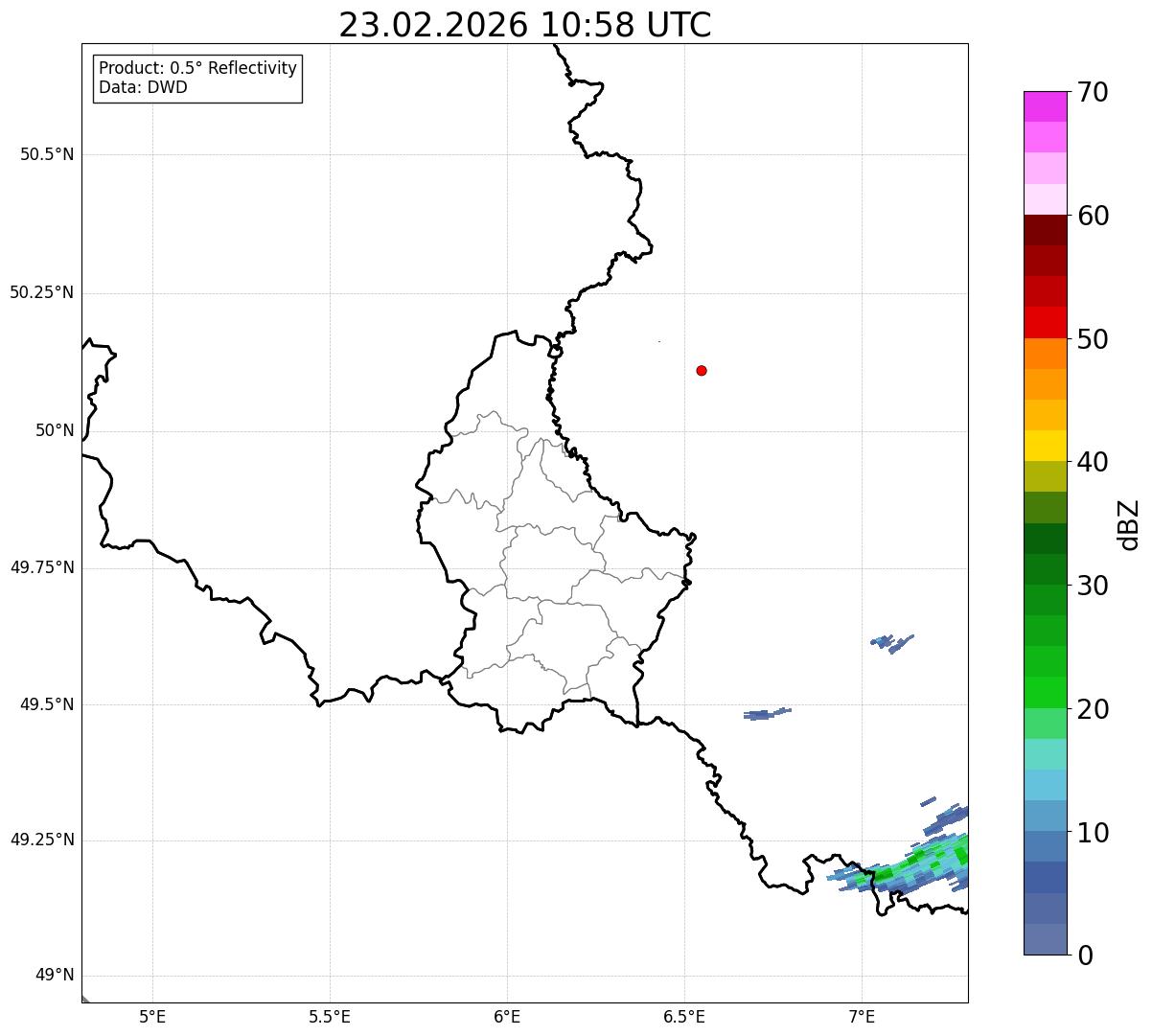Pick the orange colorbar segment just below 50
Screen dimensions: 1152x1036
[x=1045, y=354]
